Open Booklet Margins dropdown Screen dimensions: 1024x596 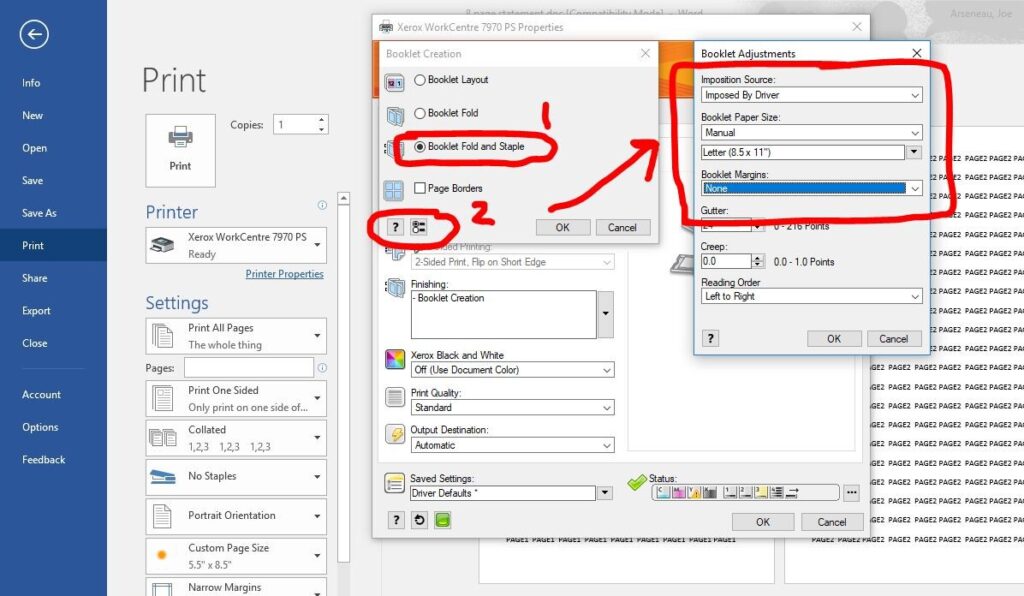tap(812, 188)
